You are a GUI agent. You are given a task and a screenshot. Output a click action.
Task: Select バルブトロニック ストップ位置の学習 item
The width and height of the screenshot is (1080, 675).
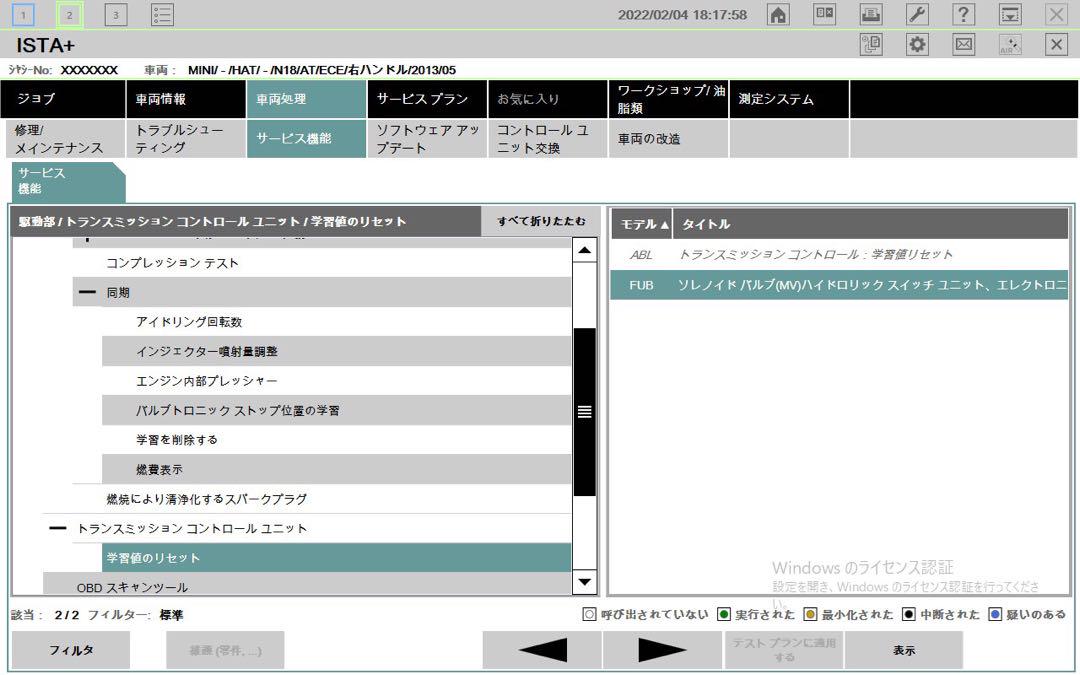click(336, 411)
